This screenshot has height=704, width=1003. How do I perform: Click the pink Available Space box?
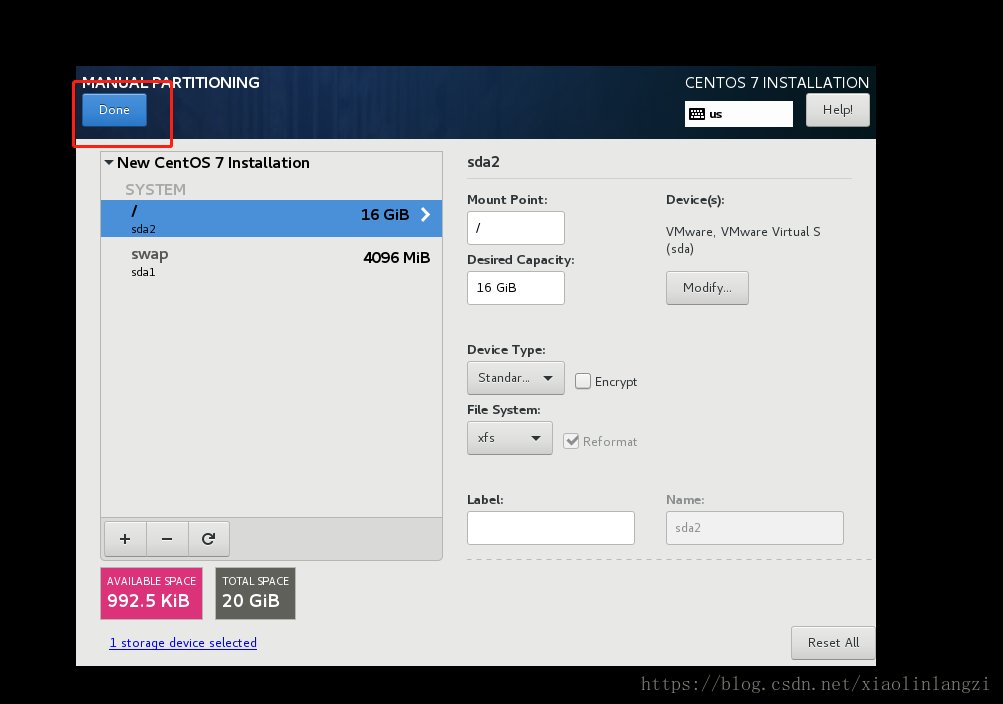[151, 594]
